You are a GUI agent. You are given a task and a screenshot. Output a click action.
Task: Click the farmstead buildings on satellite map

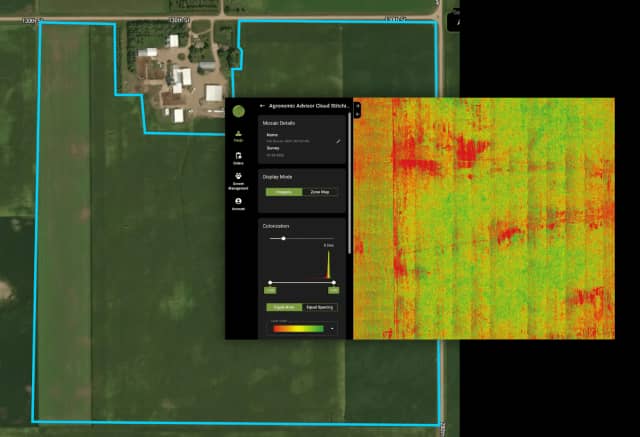click(x=178, y=78)
